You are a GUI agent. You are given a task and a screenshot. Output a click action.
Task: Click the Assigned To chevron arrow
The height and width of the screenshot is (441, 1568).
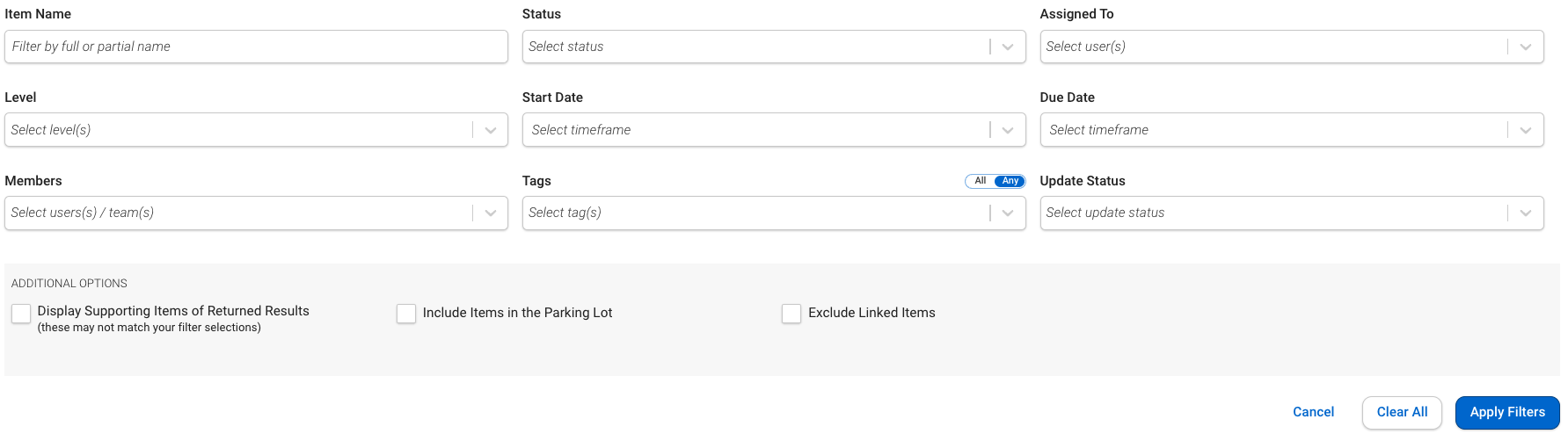tap(1526, 47)
